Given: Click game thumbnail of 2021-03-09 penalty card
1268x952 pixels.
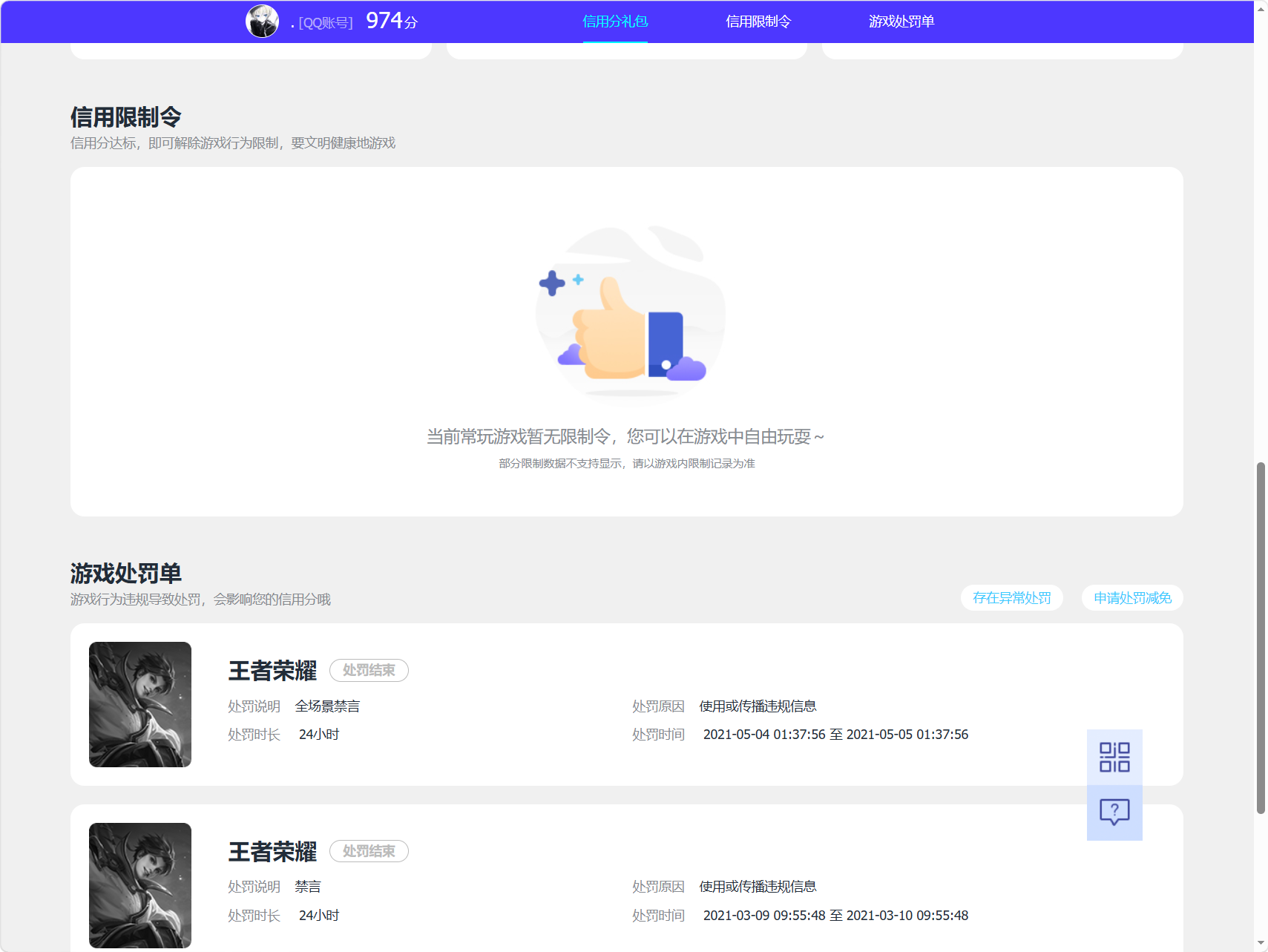Looking at the screenshot, I should (140, 885).
